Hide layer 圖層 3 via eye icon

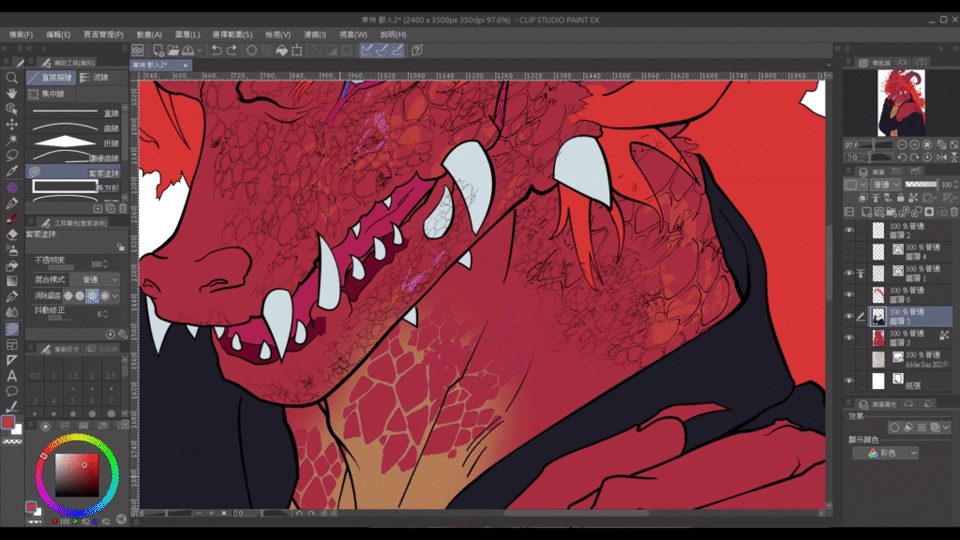[849, 337]
